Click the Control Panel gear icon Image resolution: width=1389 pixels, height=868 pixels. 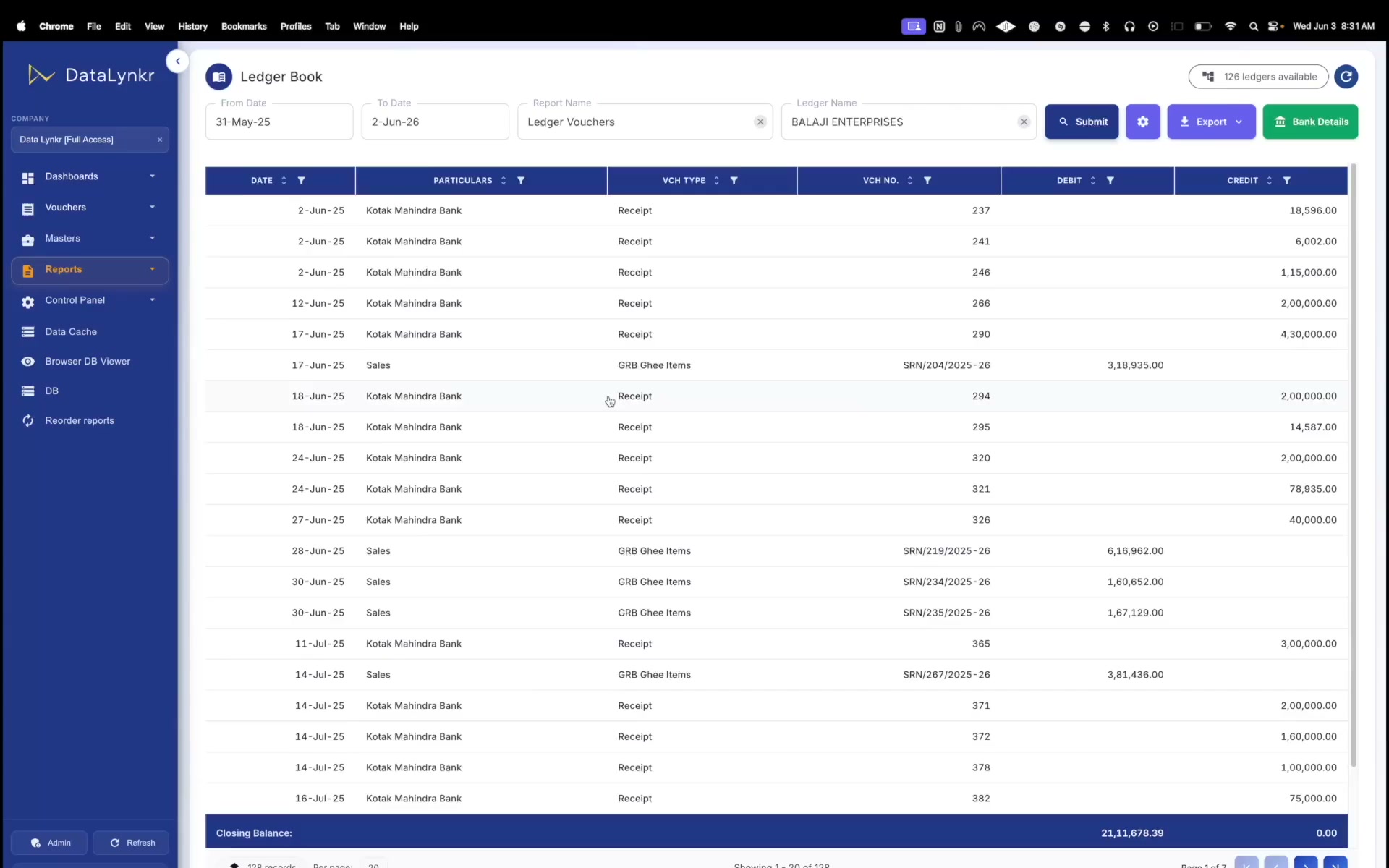(x=27, y=302)
